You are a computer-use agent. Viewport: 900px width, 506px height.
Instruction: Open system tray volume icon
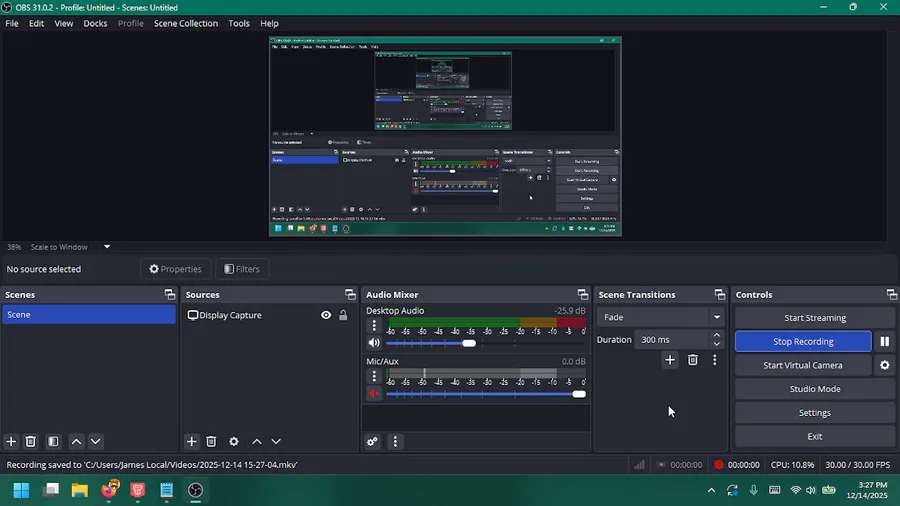(810, 490)
